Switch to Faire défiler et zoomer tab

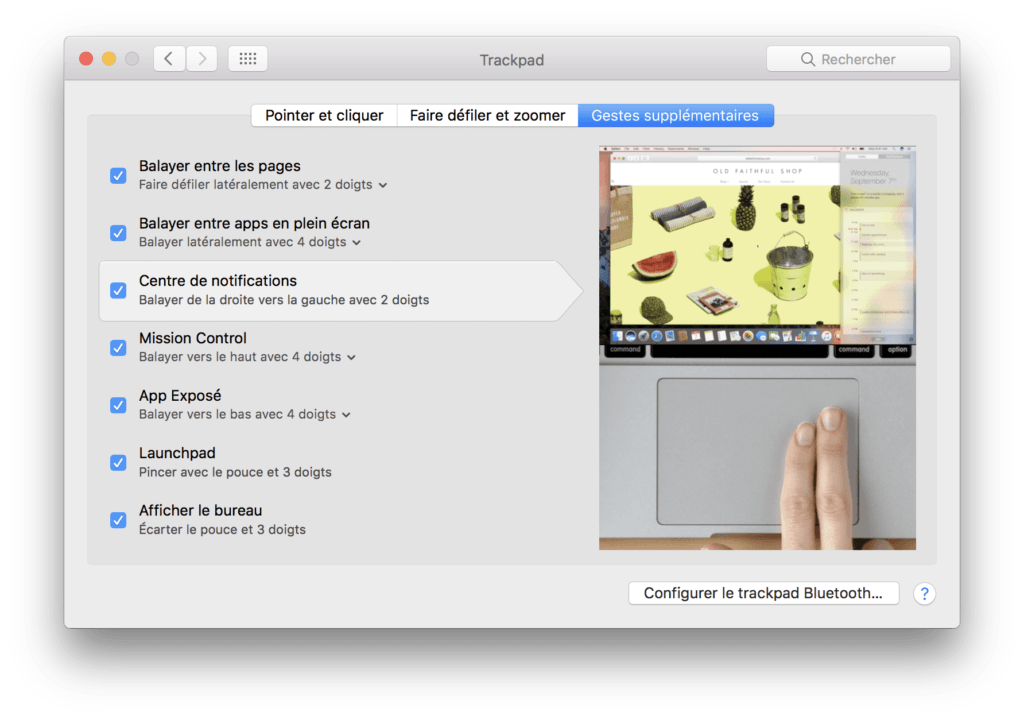(x=487, y=116)
